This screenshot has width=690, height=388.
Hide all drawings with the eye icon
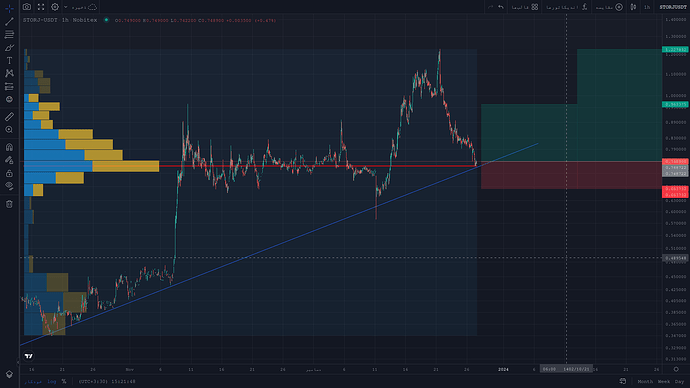coord(9,186)
